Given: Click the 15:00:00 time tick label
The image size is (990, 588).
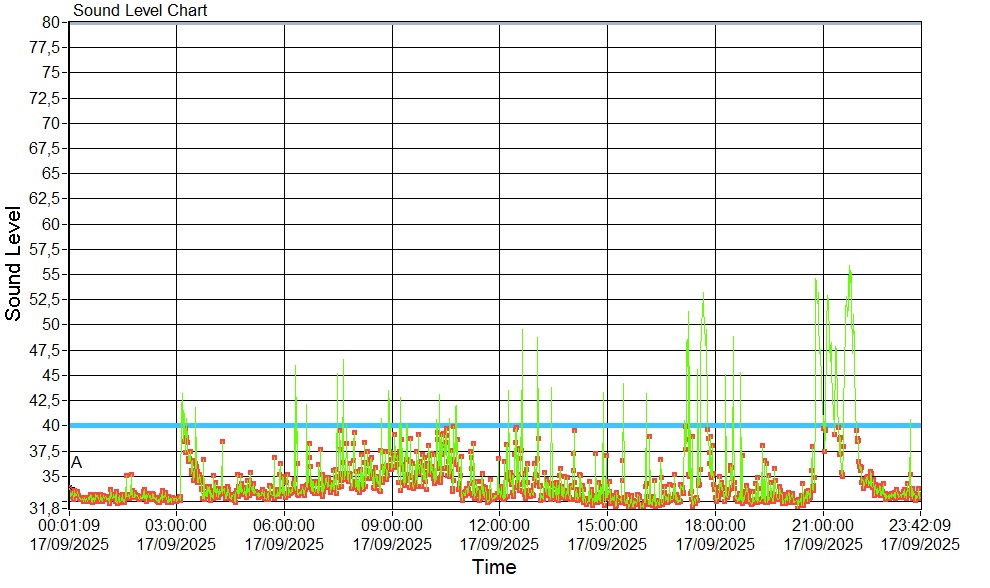Looking at the screenshot, I should pos(607,525).
